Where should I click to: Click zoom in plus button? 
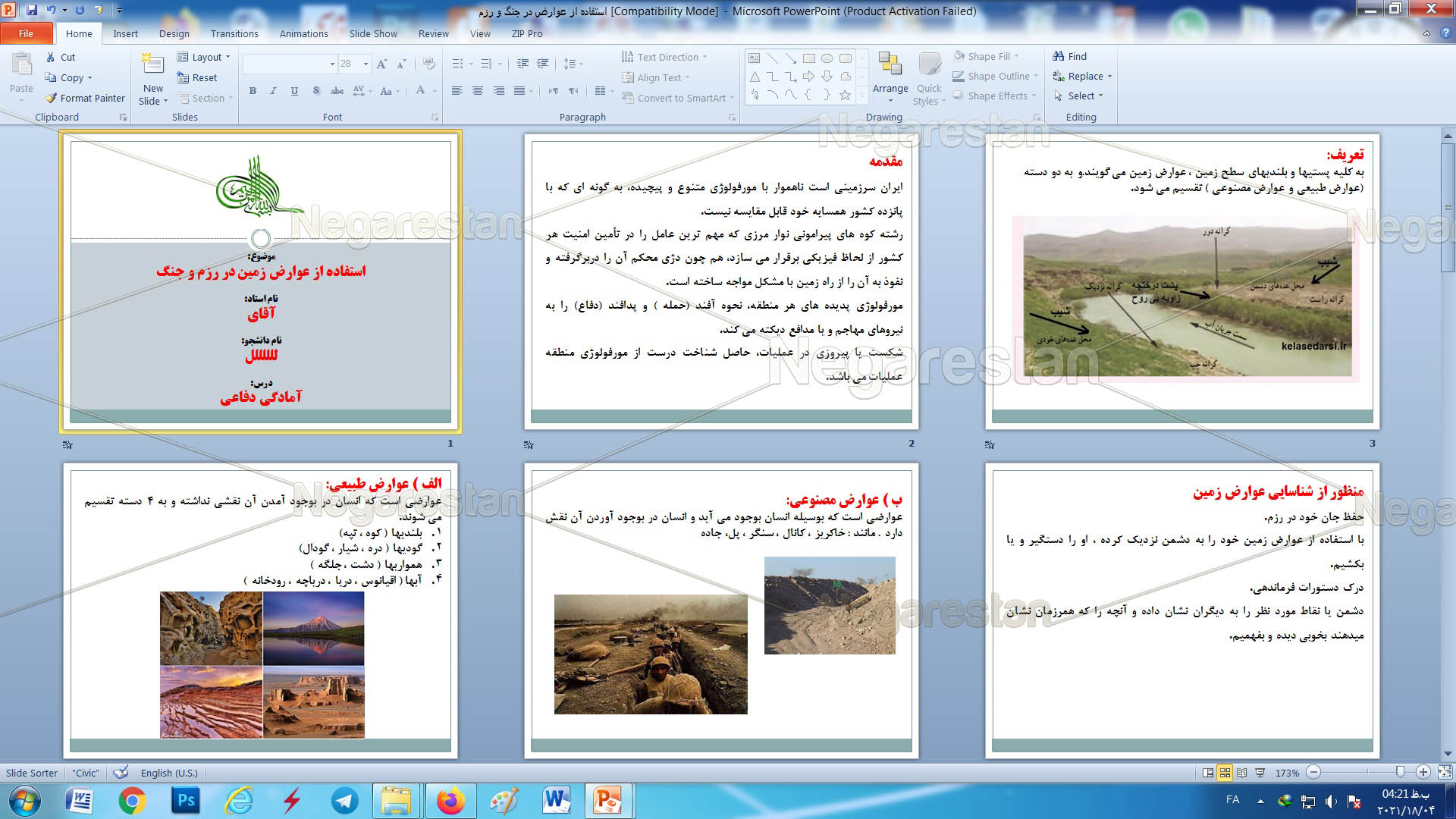[1423, 772]
